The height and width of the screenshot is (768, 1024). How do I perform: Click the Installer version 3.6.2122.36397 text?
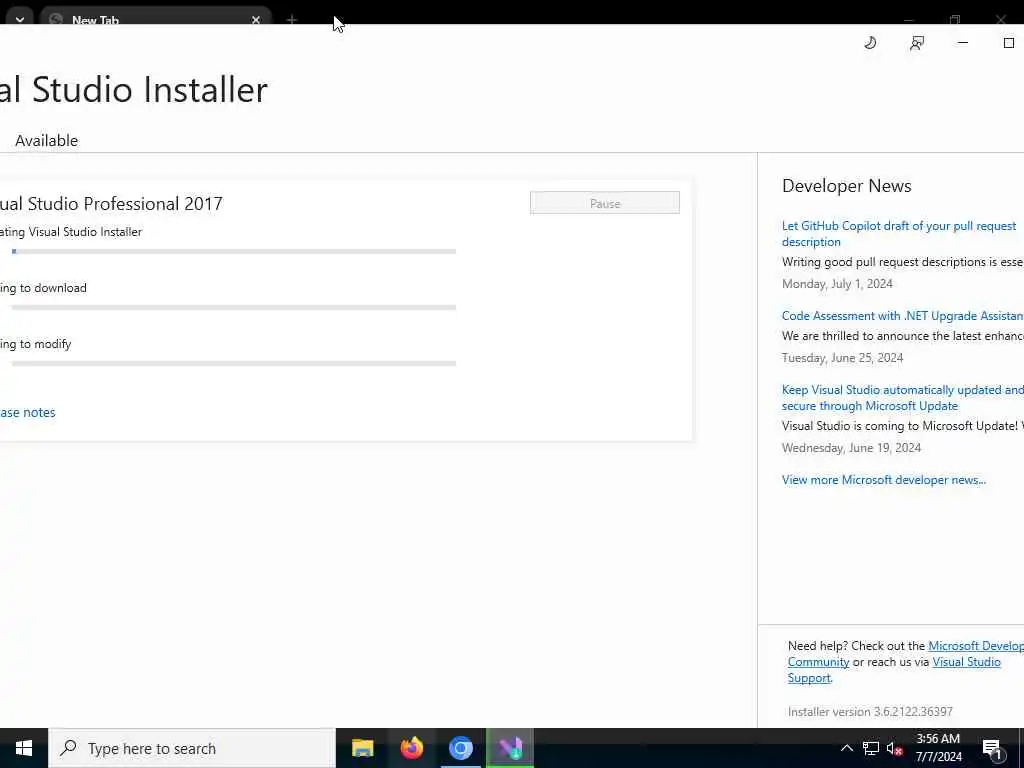[870, 712]
